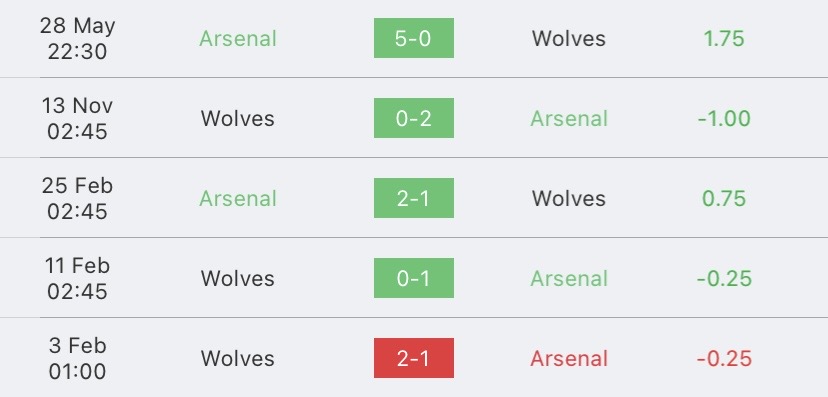This screenshot has width=828, height=397.
Task: Select Arsenal home team in 28 May row
Action: click(x=238, y=39)
